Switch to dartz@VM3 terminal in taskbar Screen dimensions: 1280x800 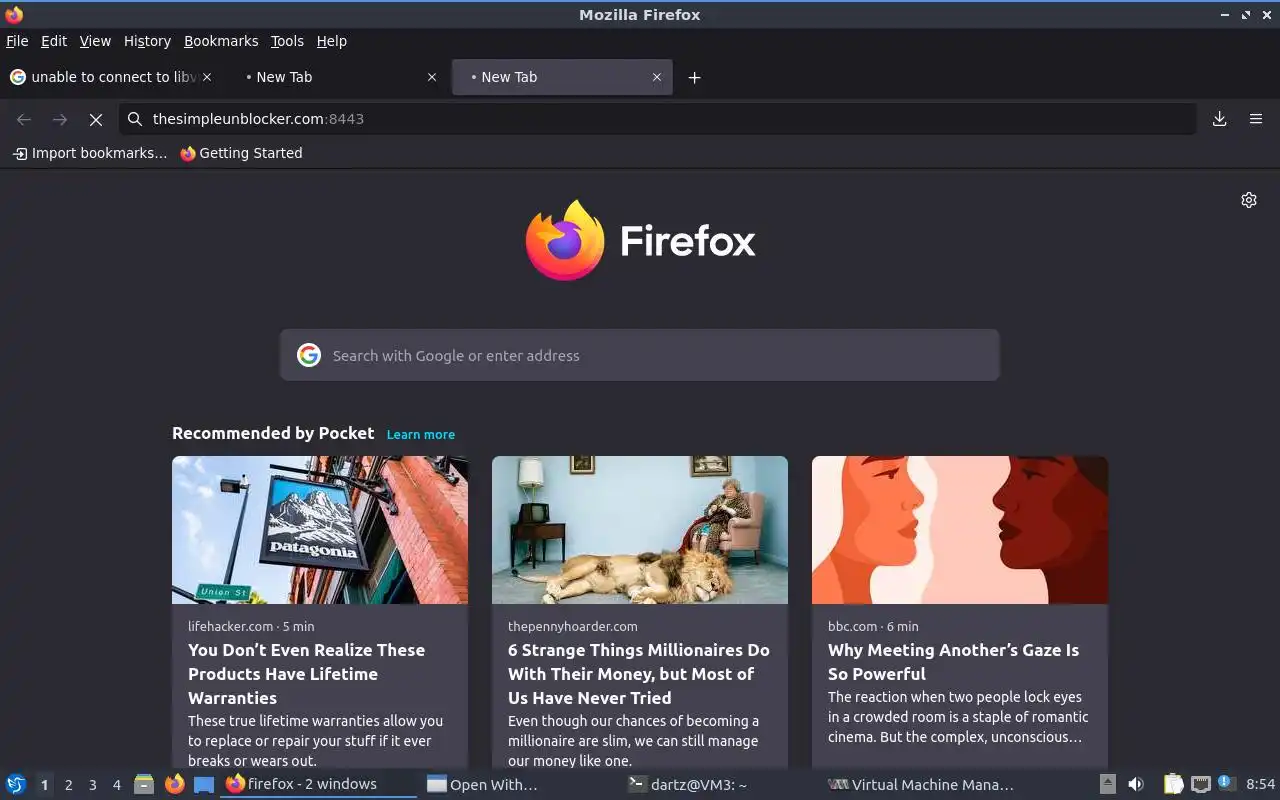[x=718, y=784]
